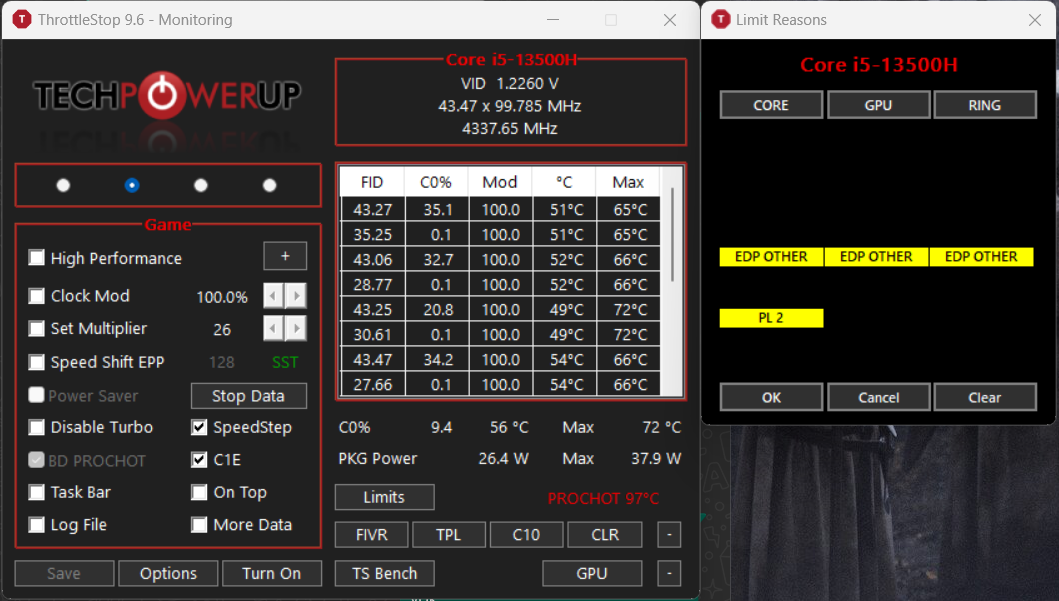The image size is (1059, 601).
Task: Click the Stop Data button
Action: point(249,396)
